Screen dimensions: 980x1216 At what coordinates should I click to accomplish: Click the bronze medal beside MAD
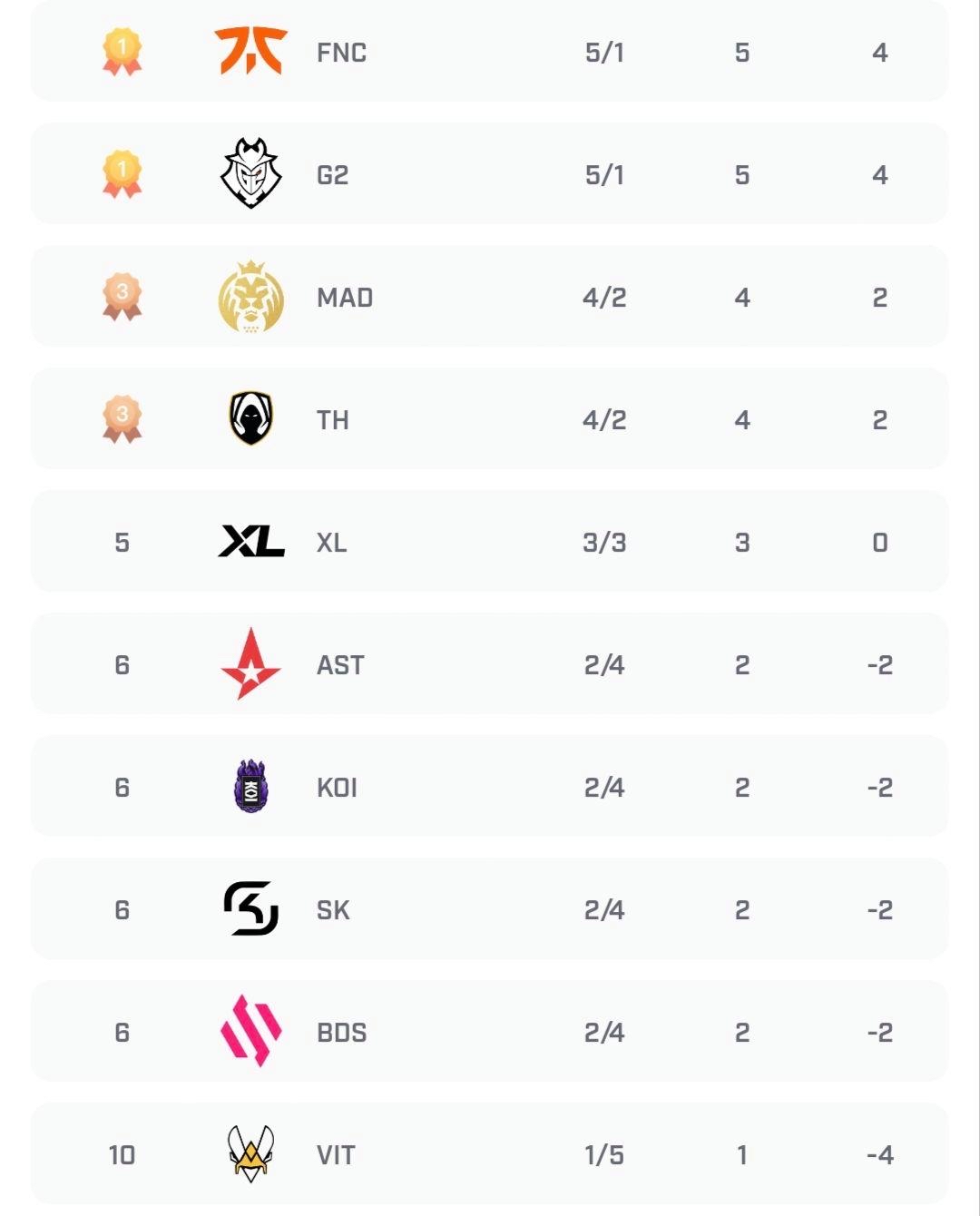pyautogui.click(x=122, y=297)
